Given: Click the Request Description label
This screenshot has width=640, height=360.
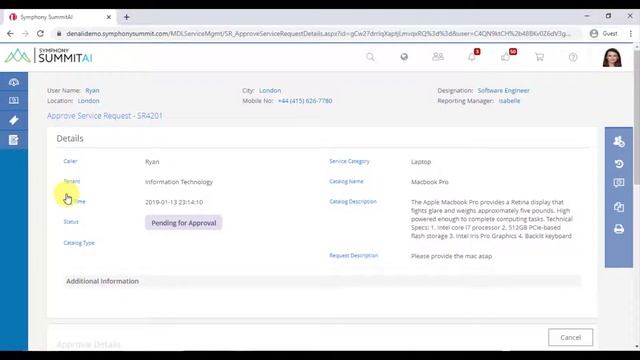Looking at the screenshot, I should pos(353,256).
